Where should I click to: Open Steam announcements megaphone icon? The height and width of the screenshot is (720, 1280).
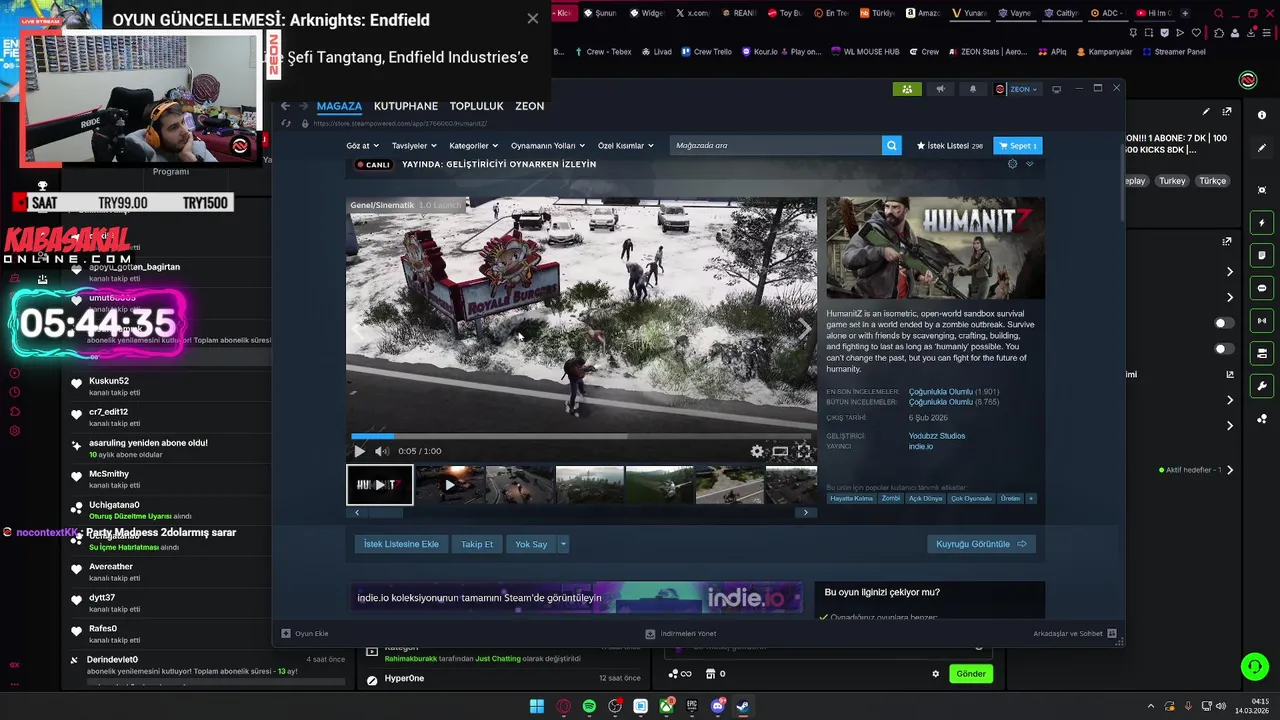[940, 89]
